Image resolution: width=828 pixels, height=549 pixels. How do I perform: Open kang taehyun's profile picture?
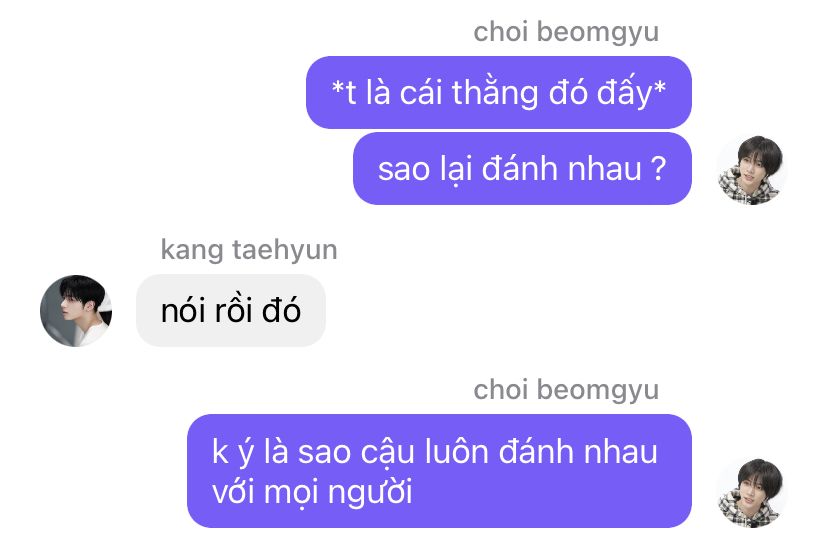coord(76,310)
